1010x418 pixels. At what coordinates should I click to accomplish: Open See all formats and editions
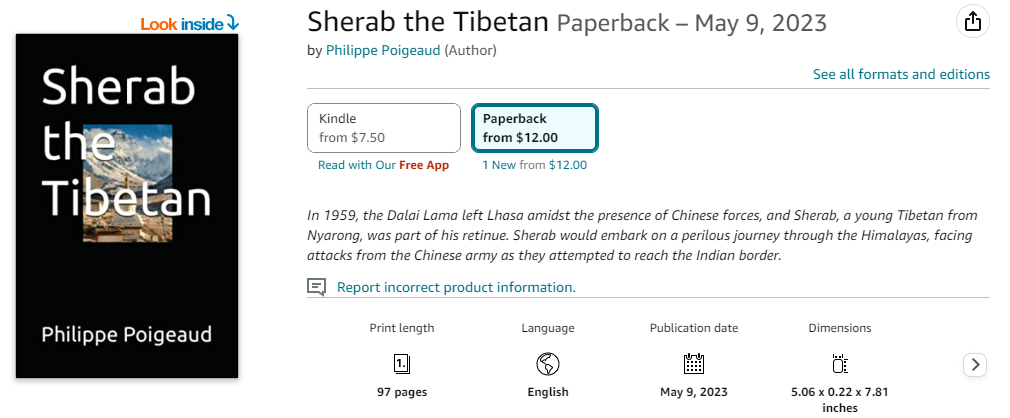click(901, 74)
